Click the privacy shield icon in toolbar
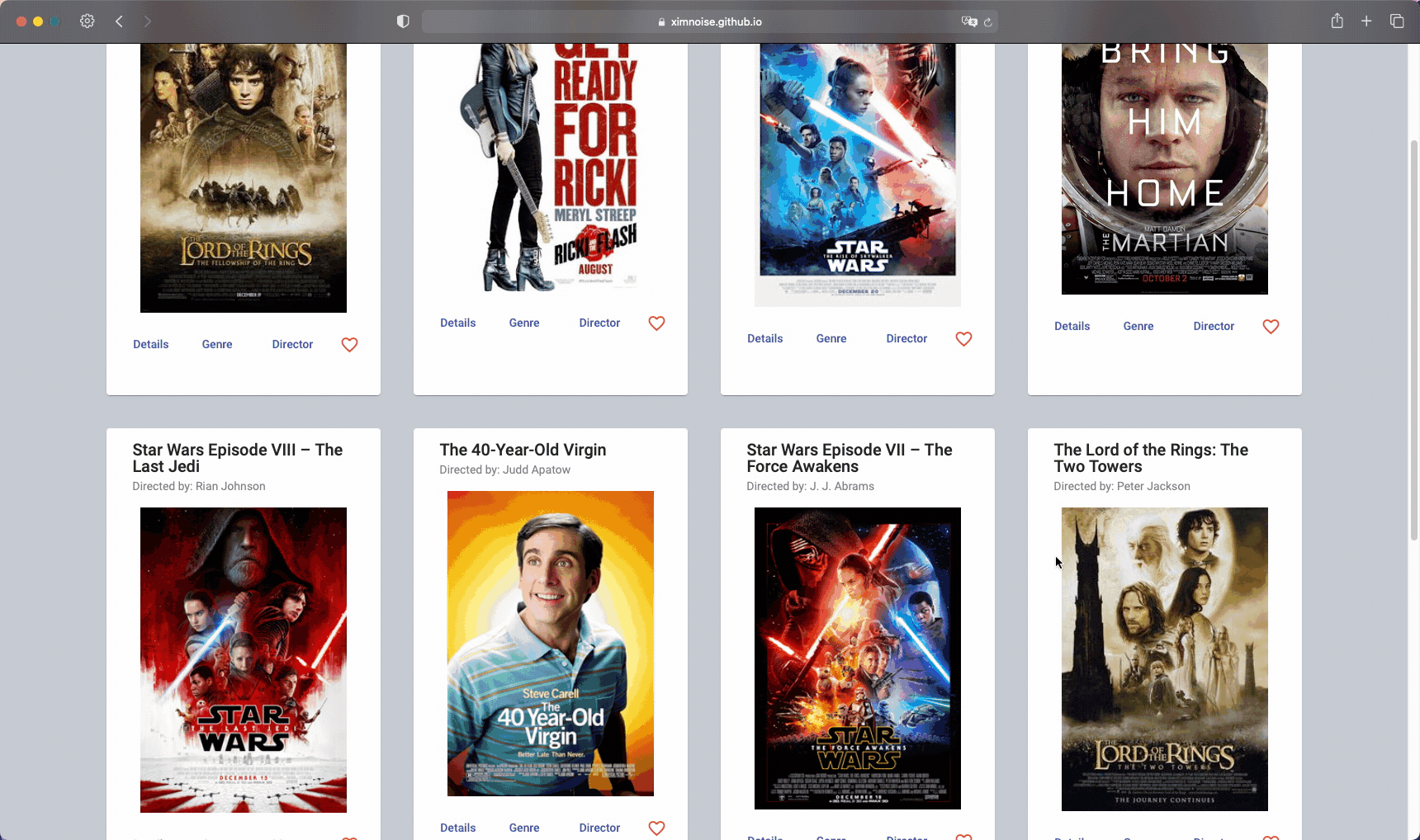The width and height of the screenshot is (1420, 840). click(403, 21)
